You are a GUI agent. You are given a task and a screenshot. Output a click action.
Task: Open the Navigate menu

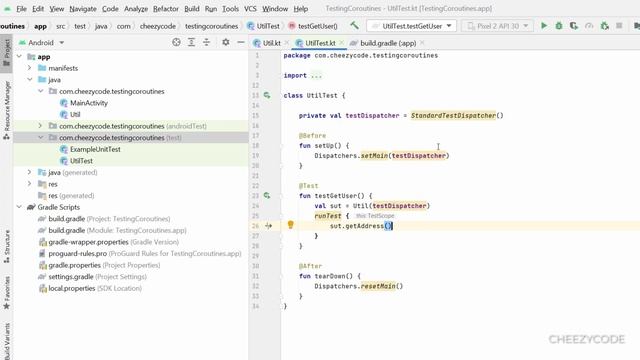pyautogui.click(x=83, y=9)
